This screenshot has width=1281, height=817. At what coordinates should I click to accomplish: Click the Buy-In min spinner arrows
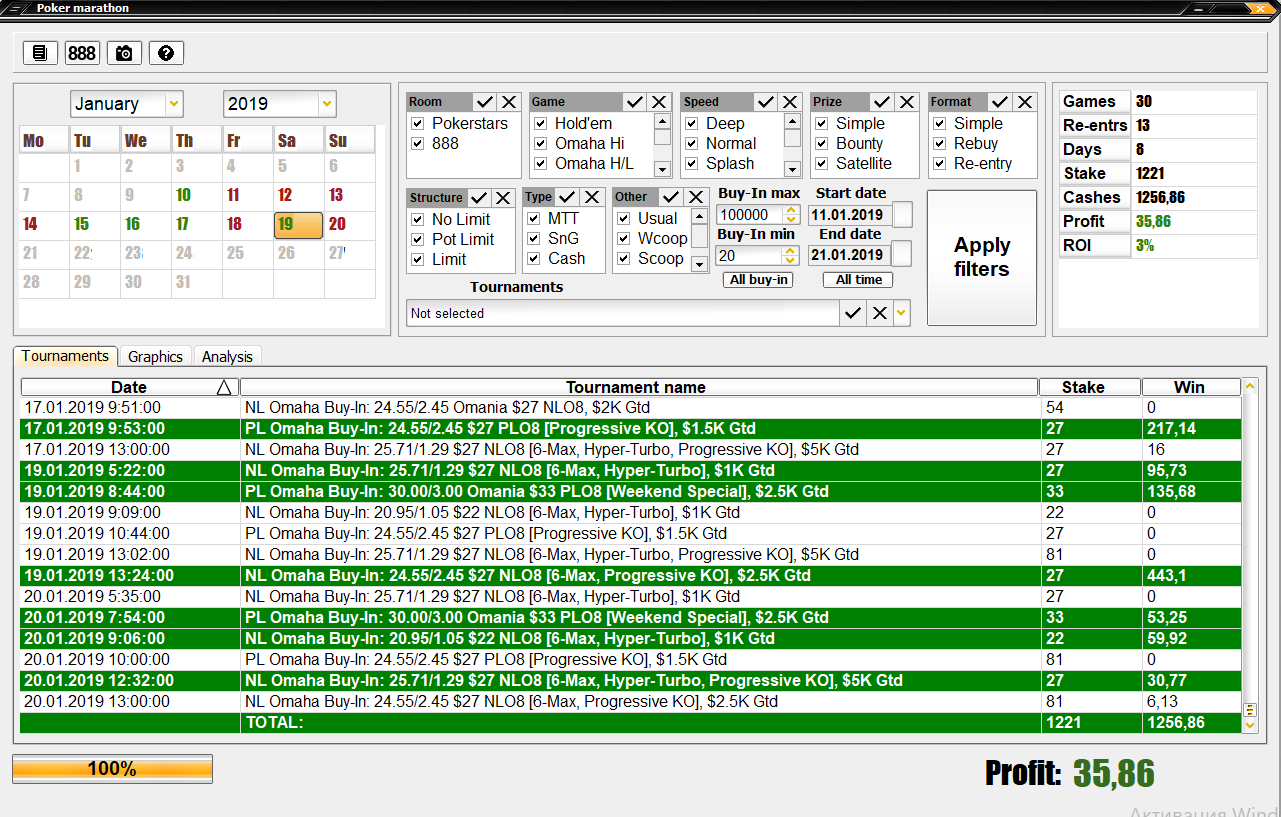[791, 257]
